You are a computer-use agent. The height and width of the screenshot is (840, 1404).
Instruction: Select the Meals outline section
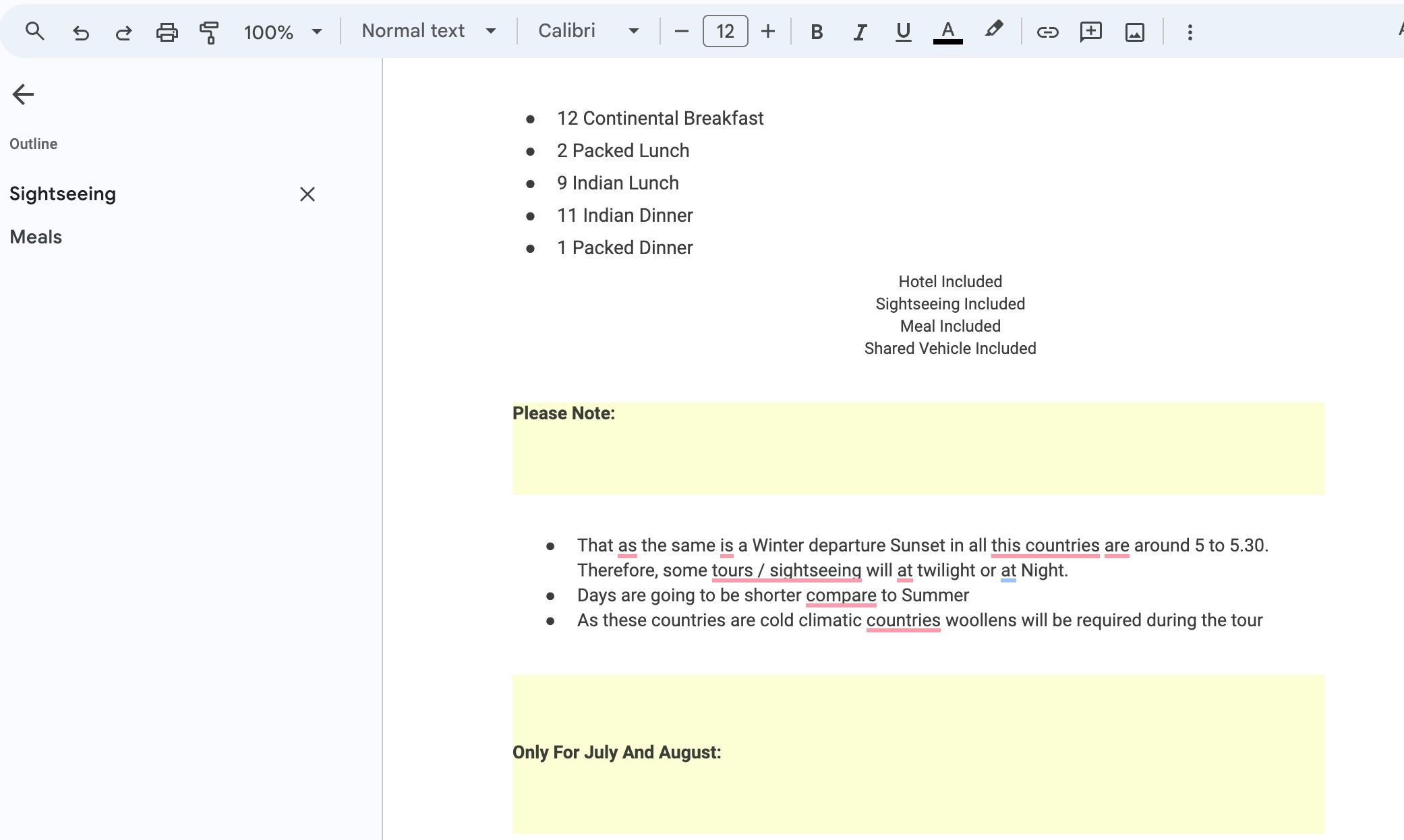(36, 237)
